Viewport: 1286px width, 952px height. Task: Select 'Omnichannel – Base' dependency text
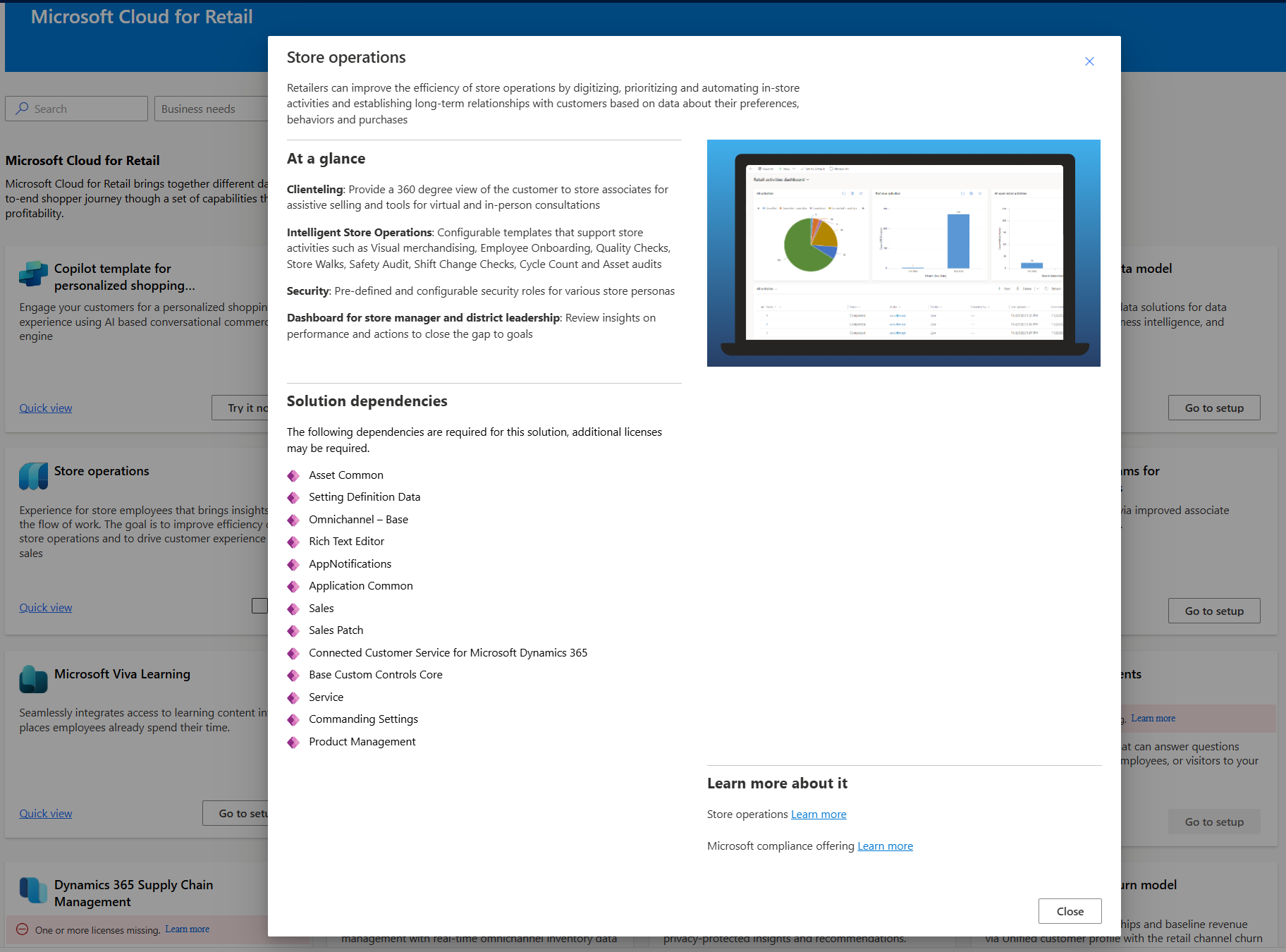pos(358,519)
